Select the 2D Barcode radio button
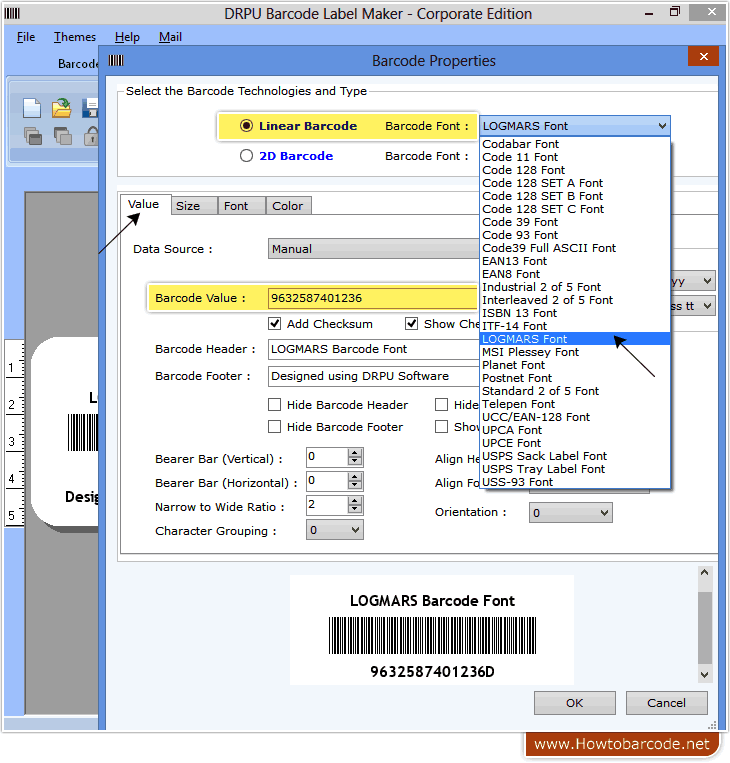Screen dimensions: 730x763 pyautogui.click(x=246, y=156)
